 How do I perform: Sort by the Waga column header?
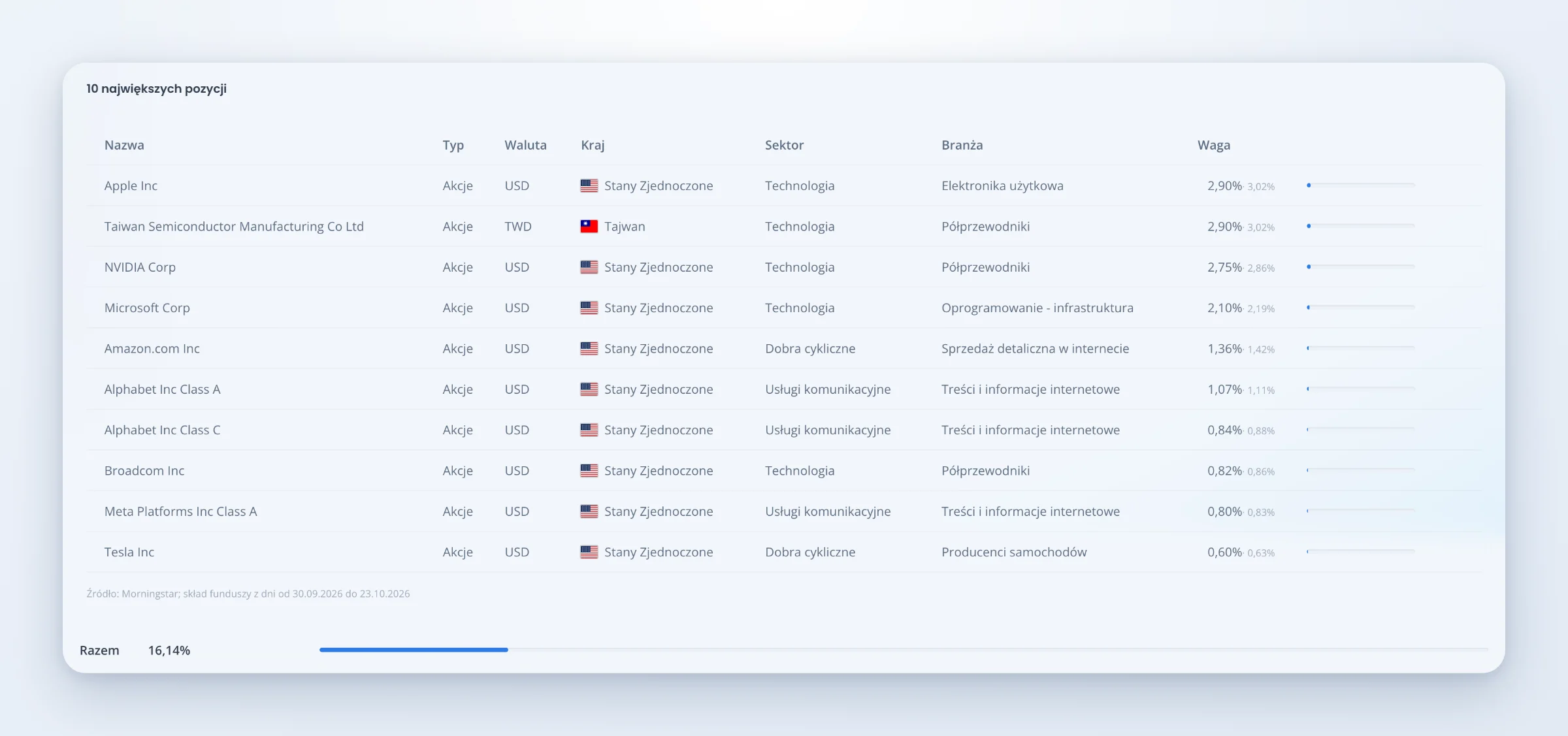(1213, 145)
